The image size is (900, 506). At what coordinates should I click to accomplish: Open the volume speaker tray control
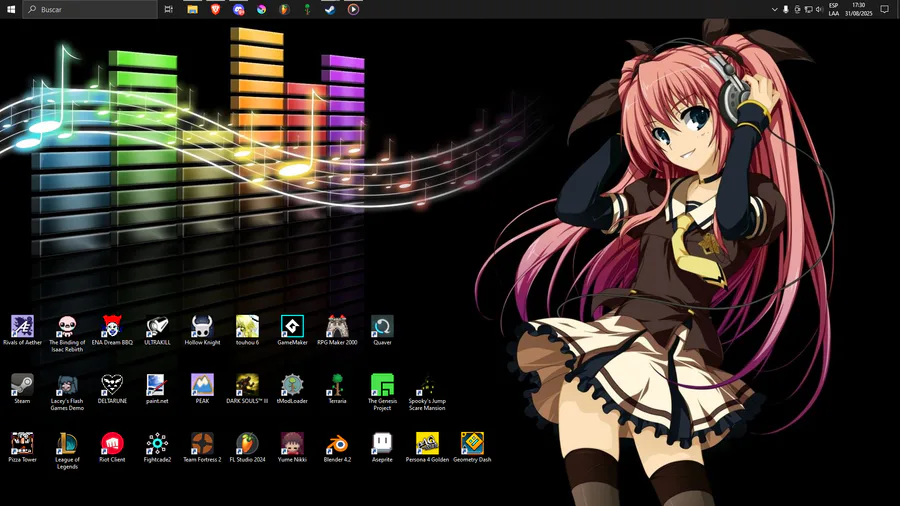(x=819, y=9)
